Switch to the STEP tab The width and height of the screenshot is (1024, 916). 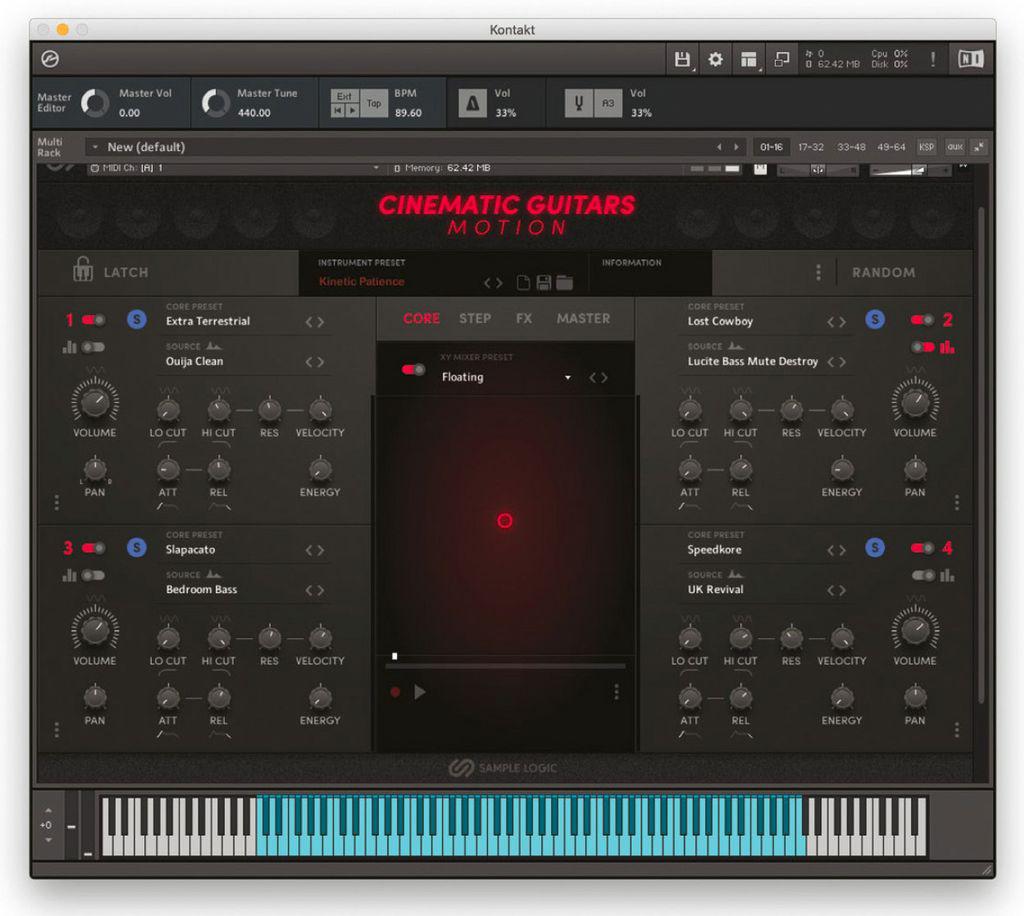pos(475,319)
